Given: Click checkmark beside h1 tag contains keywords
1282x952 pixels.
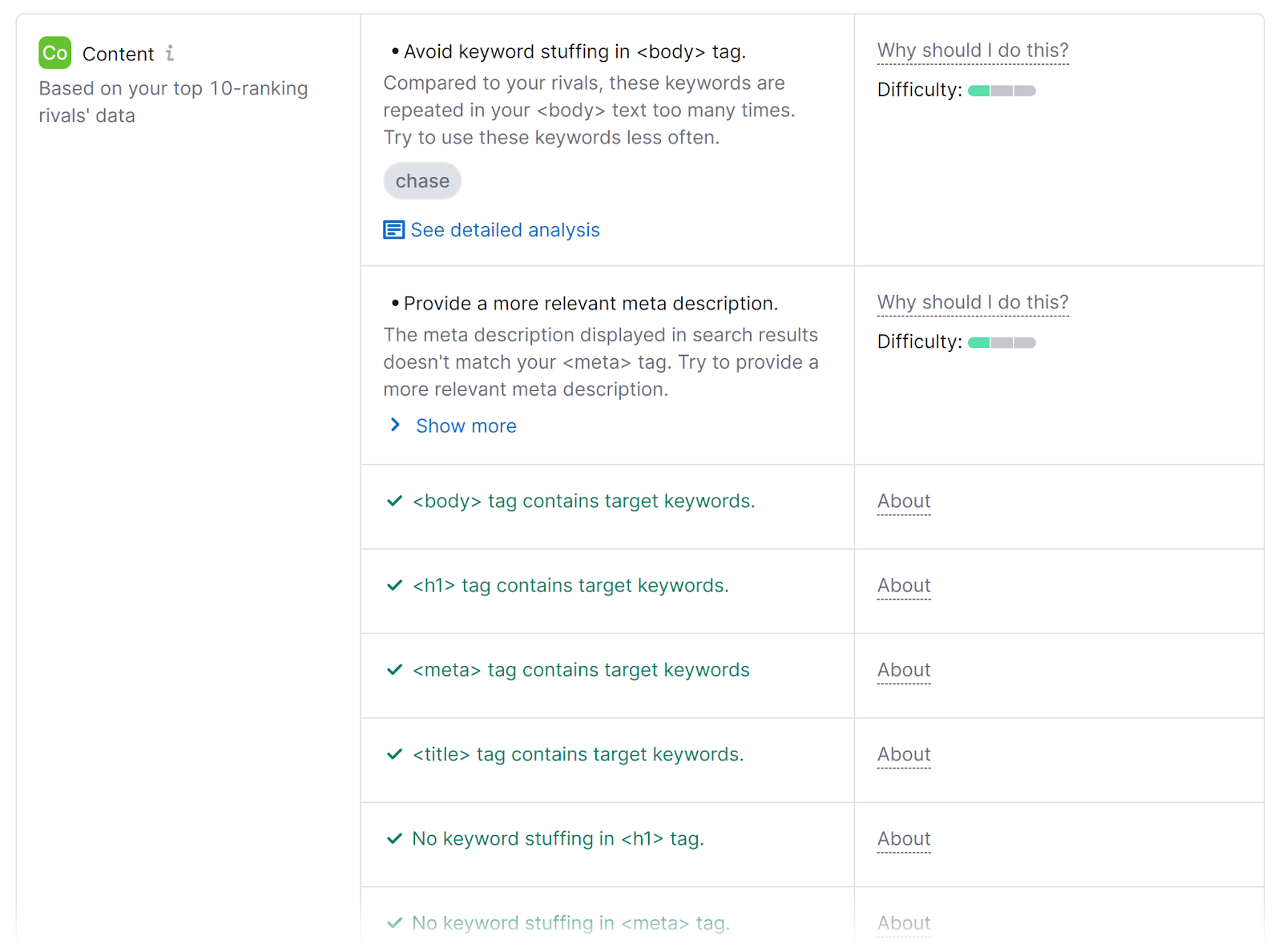Looking at the screenshot, I should tap(394, 585).
